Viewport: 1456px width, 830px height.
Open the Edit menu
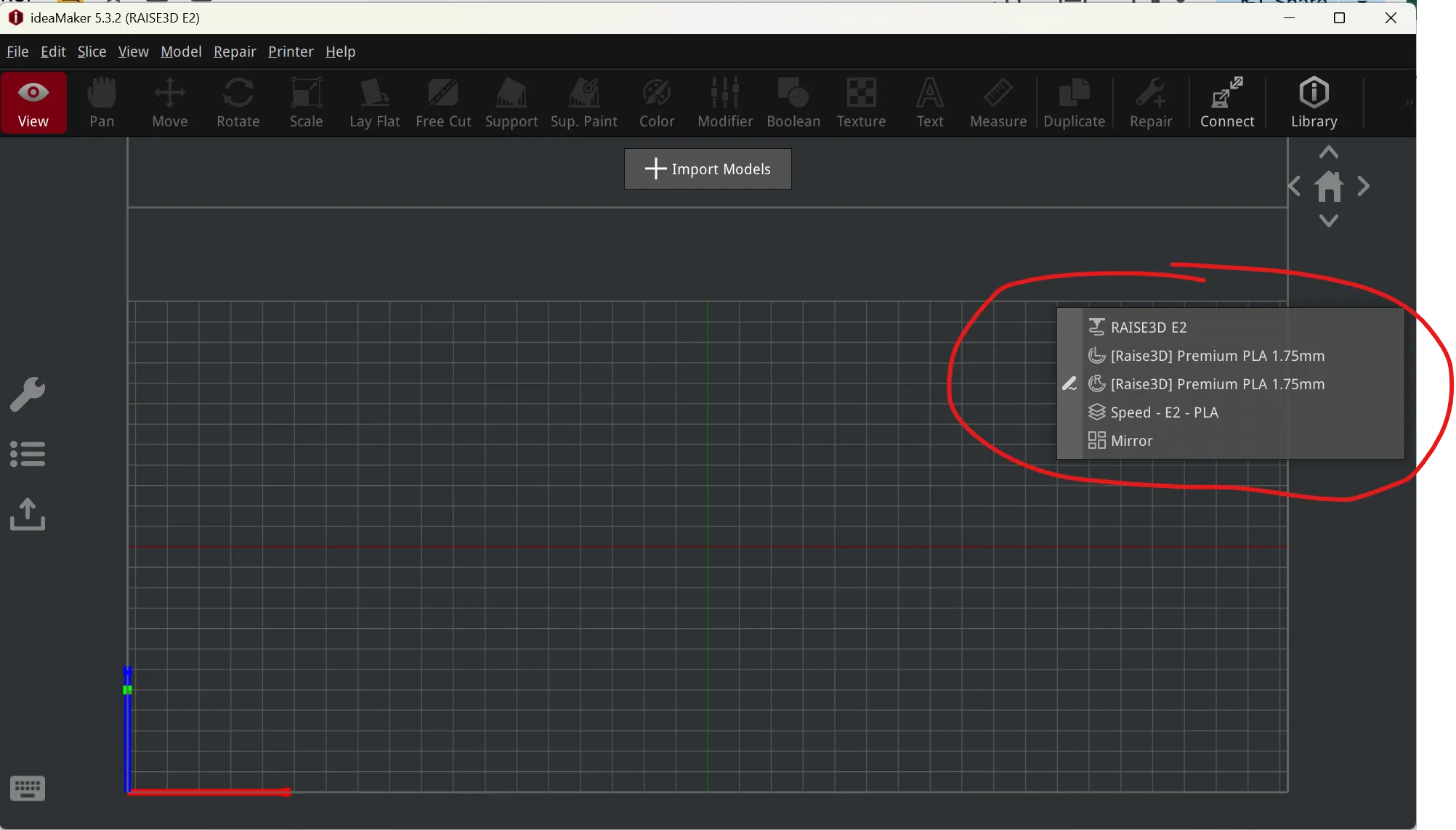(x=53, y=52)
